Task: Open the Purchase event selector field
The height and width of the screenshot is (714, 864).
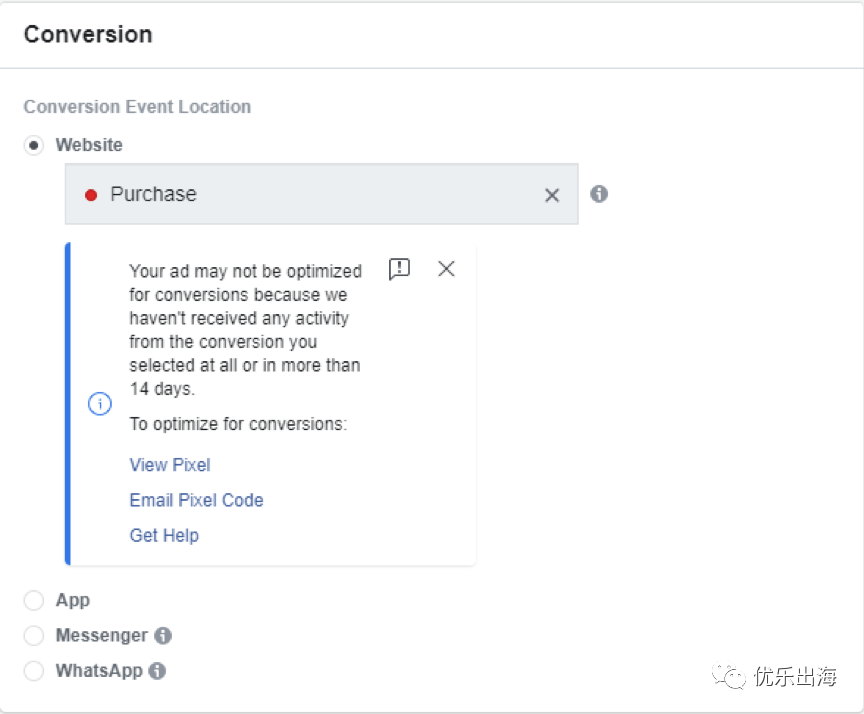Action: (x=320, y=194)
